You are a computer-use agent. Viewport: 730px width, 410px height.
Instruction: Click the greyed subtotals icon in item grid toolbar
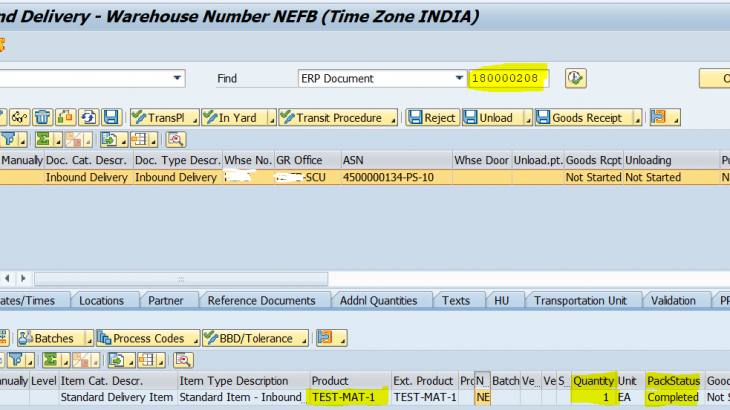pyautogui.click(x=81, y=360)
